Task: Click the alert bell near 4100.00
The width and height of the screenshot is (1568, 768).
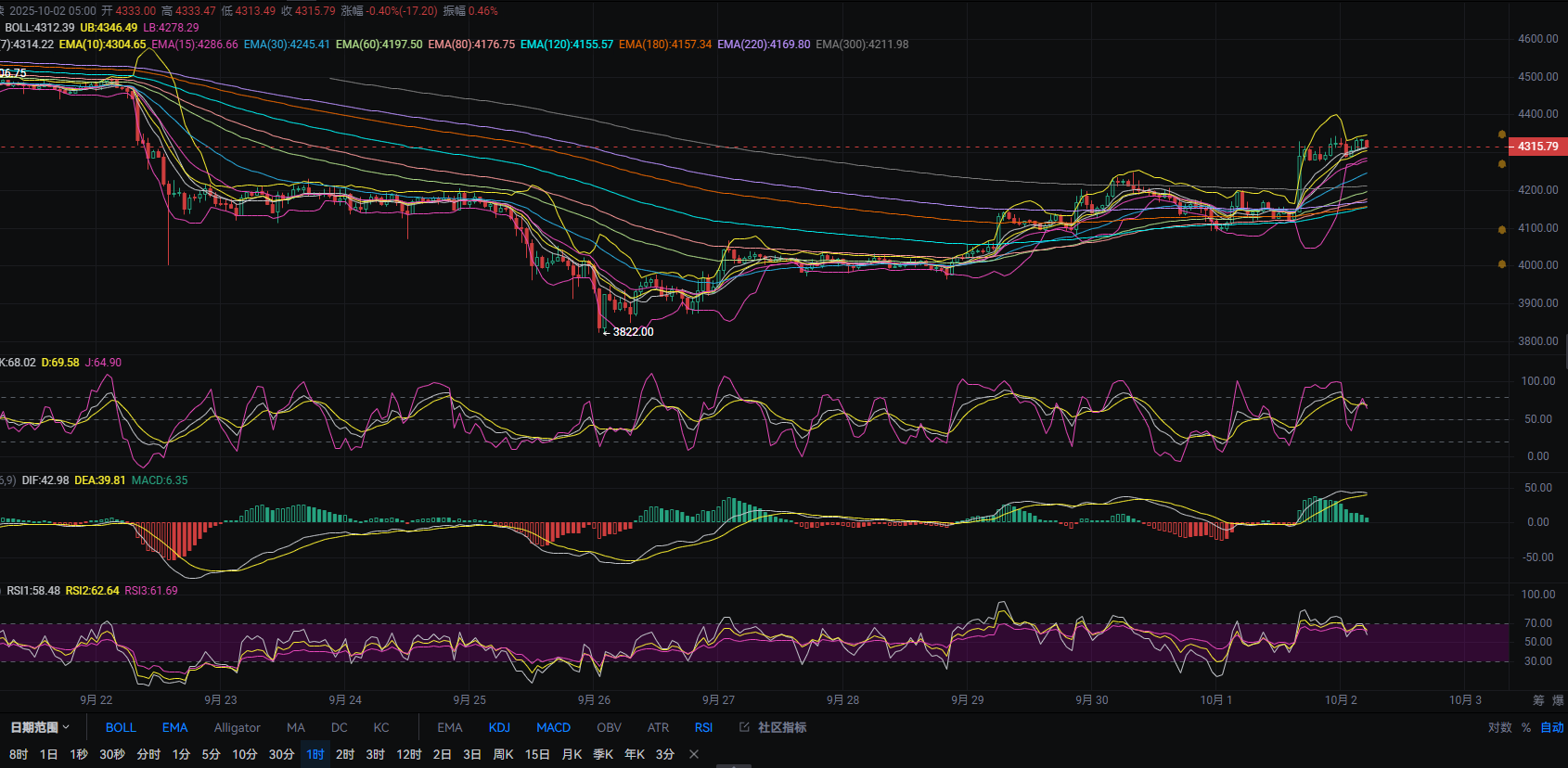Action: click(1502, 229)
